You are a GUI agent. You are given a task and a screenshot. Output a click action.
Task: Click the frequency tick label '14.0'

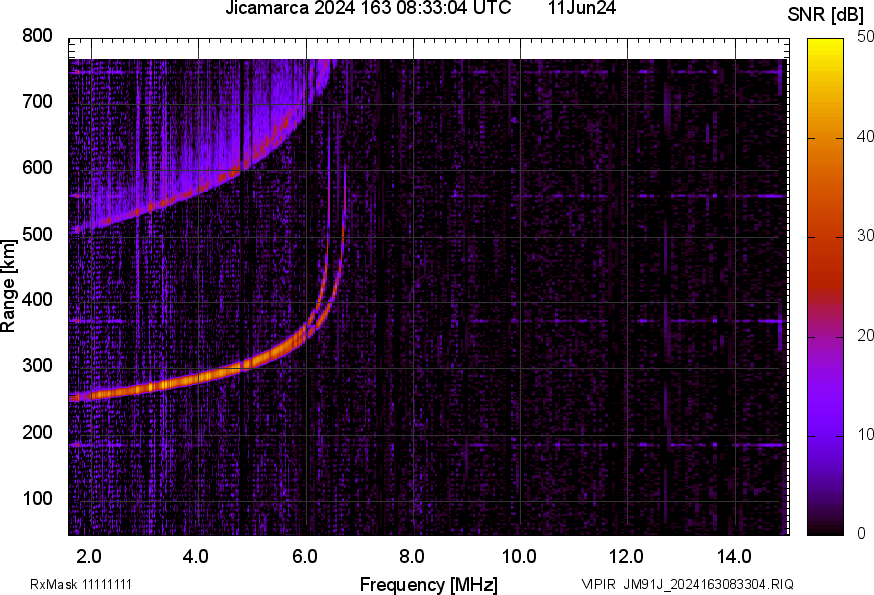click(734, 557)
